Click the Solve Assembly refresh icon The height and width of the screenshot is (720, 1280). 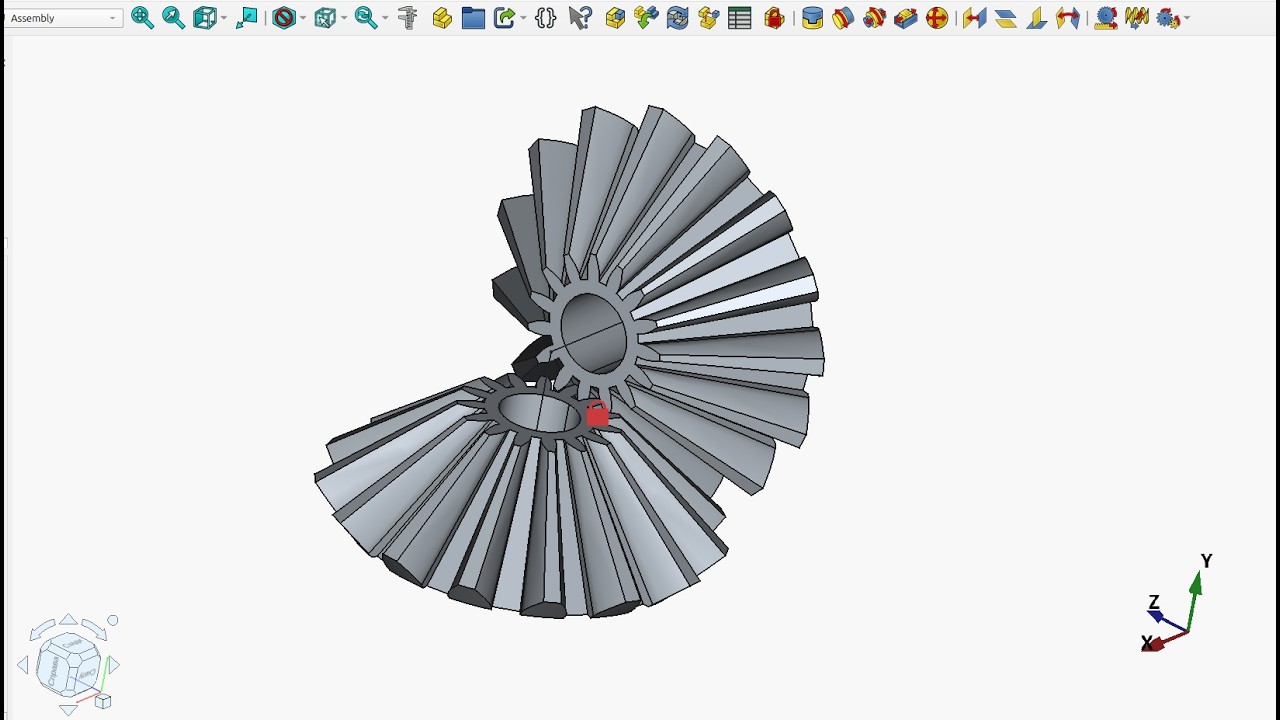678,18
